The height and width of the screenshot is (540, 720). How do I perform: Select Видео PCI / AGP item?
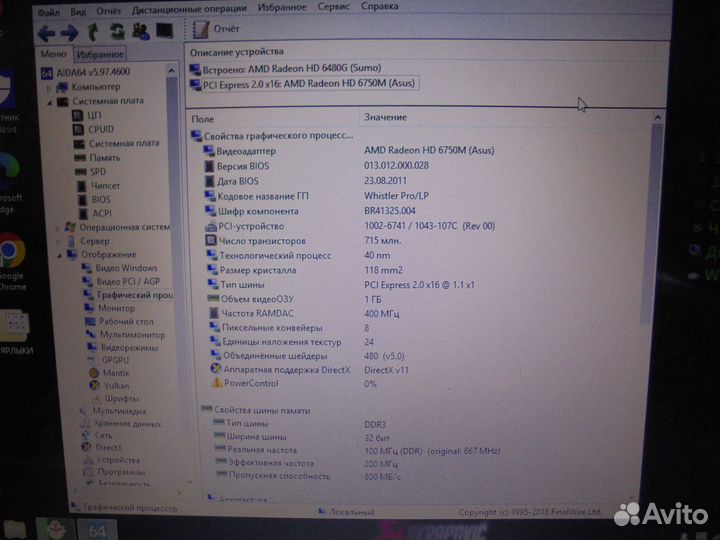click(121, 281)
